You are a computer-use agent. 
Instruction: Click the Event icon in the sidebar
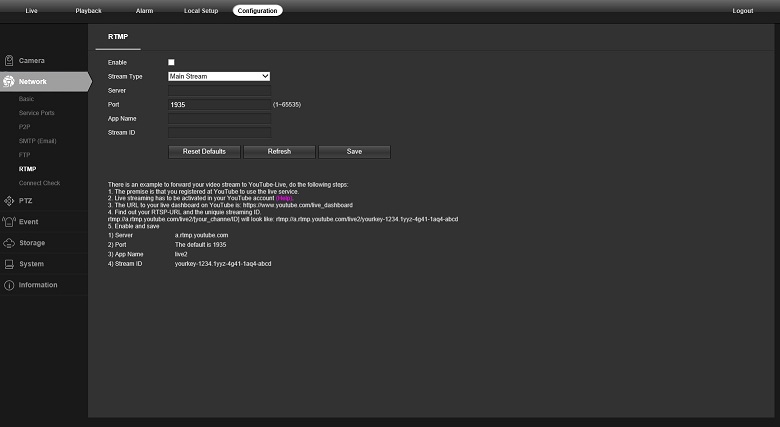click(x=9, y=222)
